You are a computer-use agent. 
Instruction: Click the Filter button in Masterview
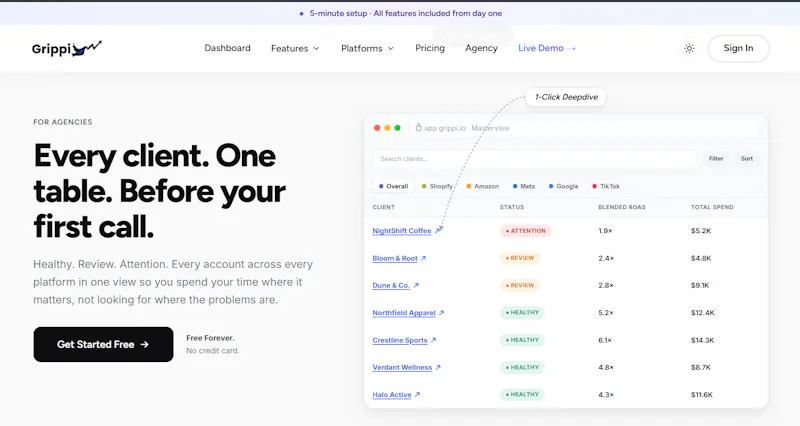tap(716, 159)
